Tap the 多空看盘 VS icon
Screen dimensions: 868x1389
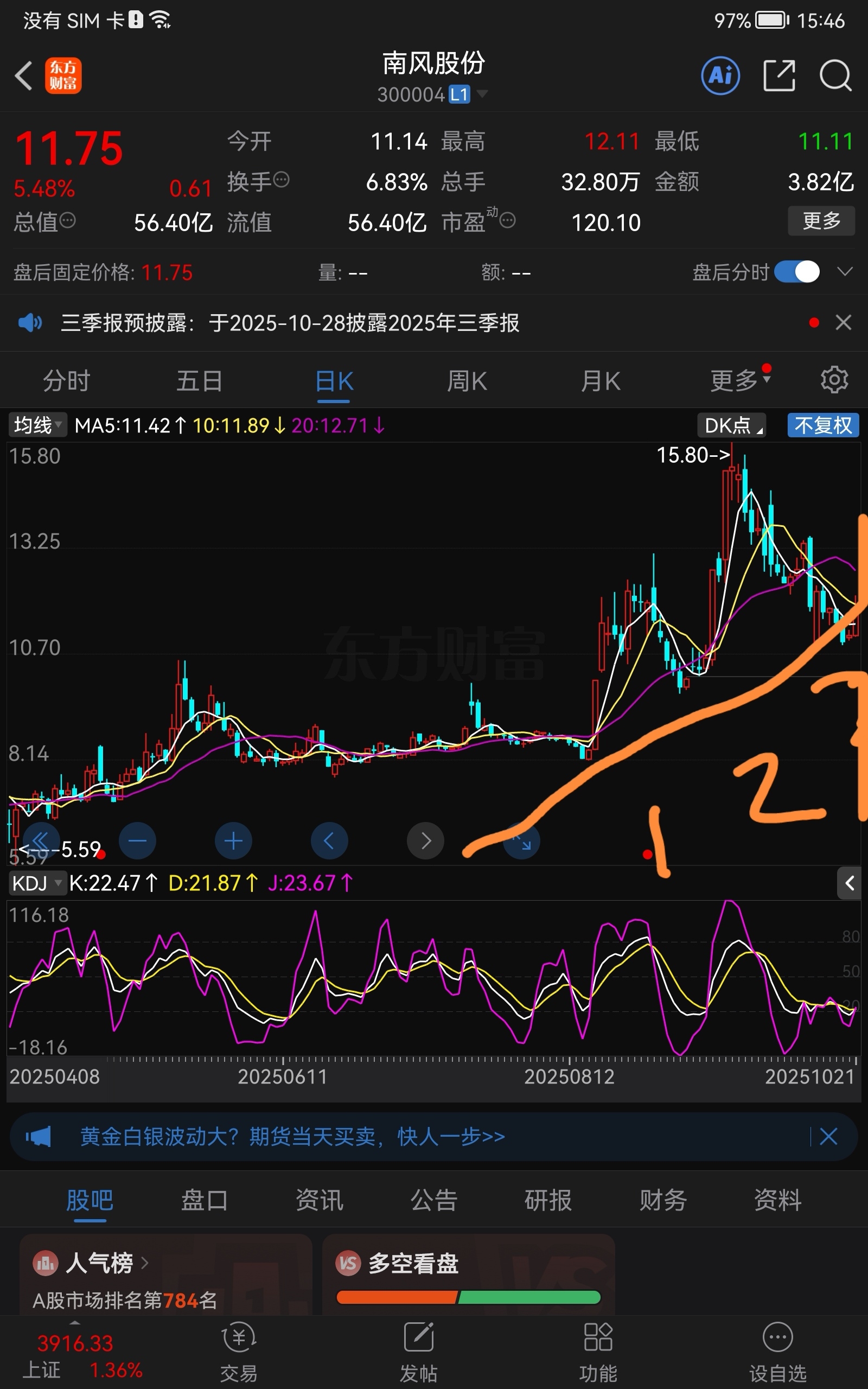(348, 1263)
